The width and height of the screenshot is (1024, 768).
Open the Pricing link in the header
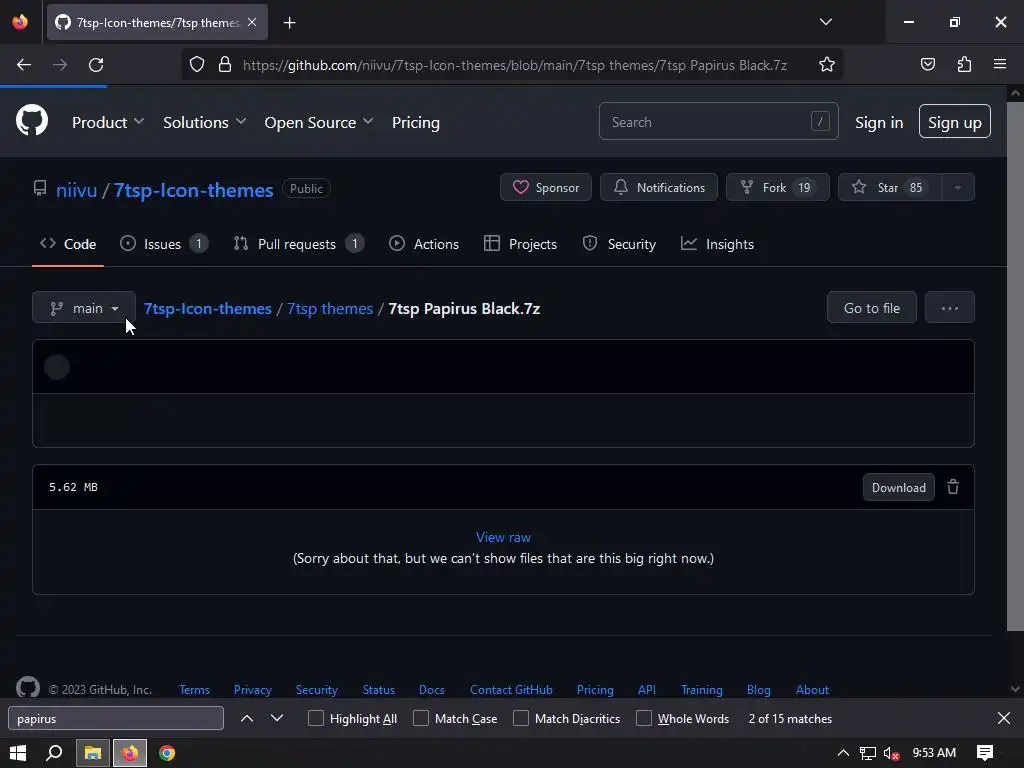[x=416, y=122]
